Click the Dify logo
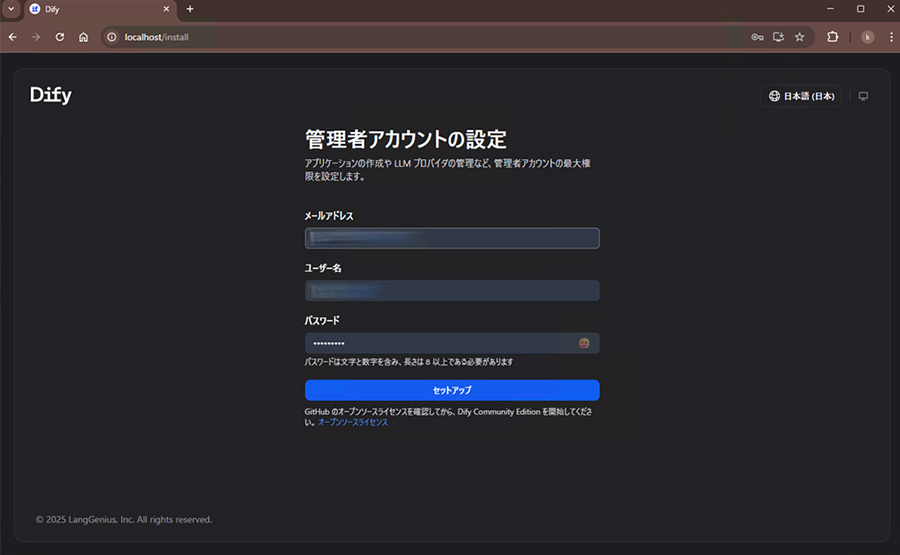This screenshot has height=555, width=900. (50, 96)
